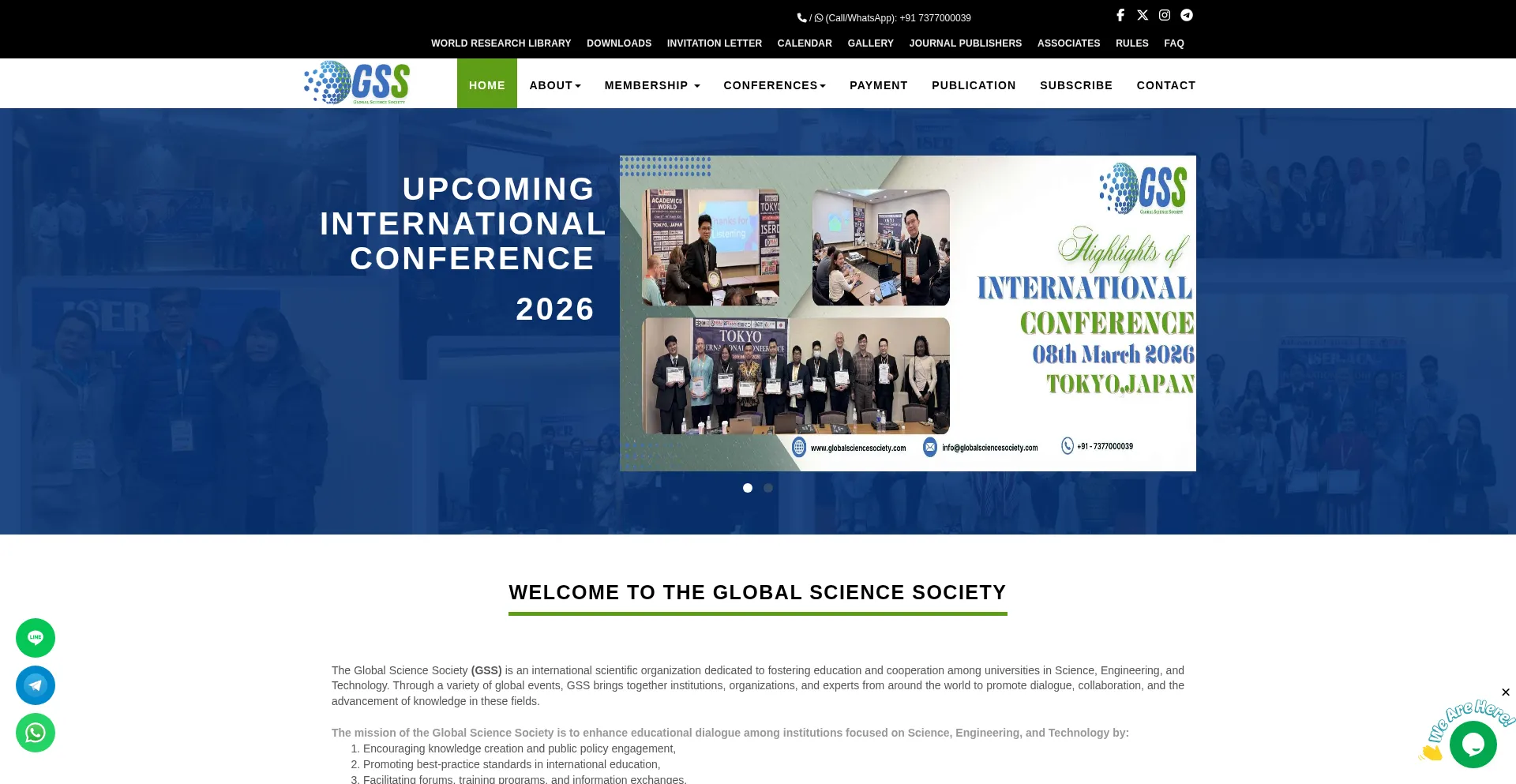
Task: Open the Journal Publishers link
Action: coord(966,43)
